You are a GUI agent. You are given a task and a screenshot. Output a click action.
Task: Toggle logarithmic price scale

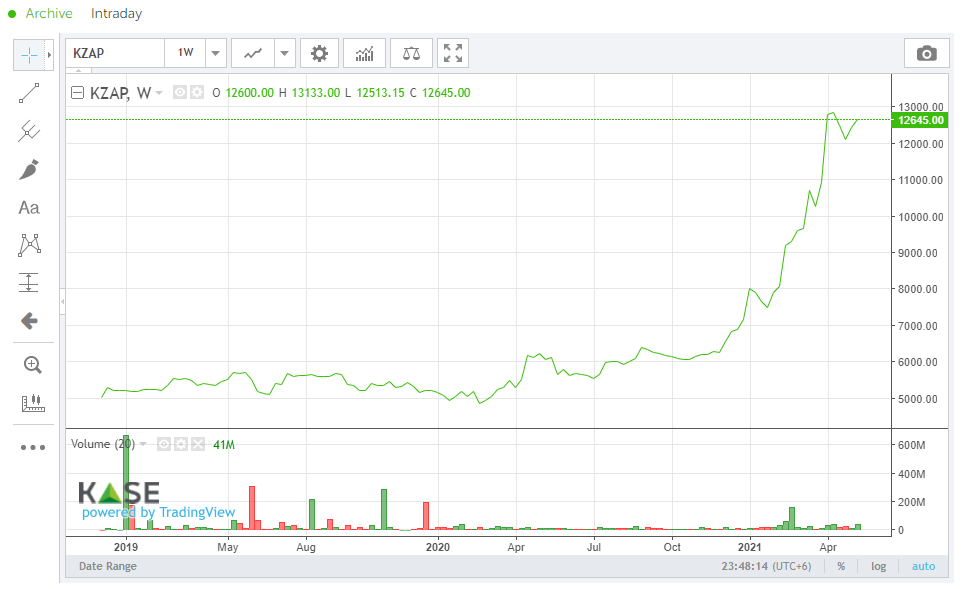[x=877, y=566]
